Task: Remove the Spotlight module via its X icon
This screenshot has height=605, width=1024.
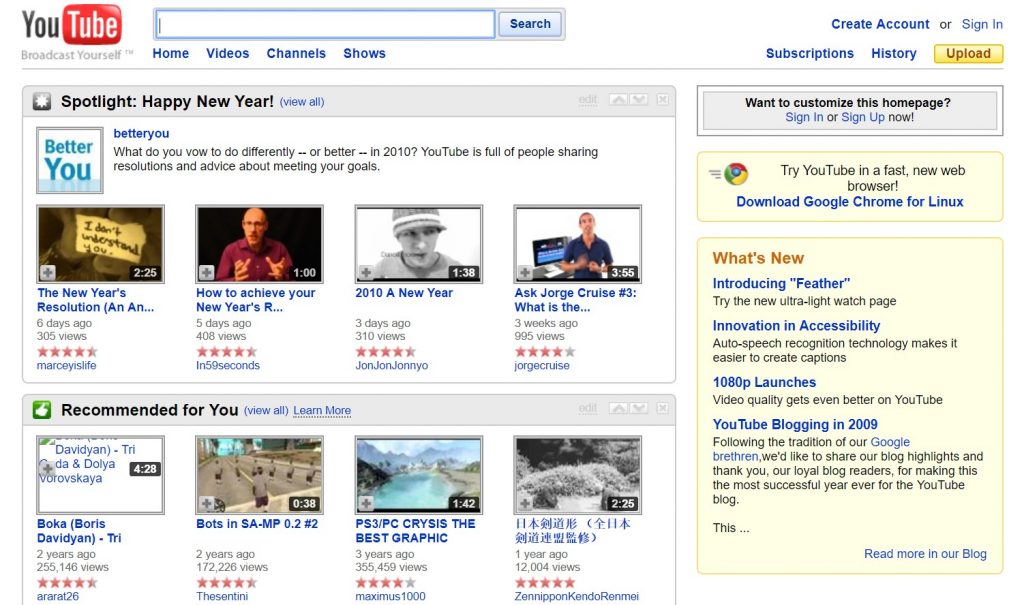Action: (661, 99)
